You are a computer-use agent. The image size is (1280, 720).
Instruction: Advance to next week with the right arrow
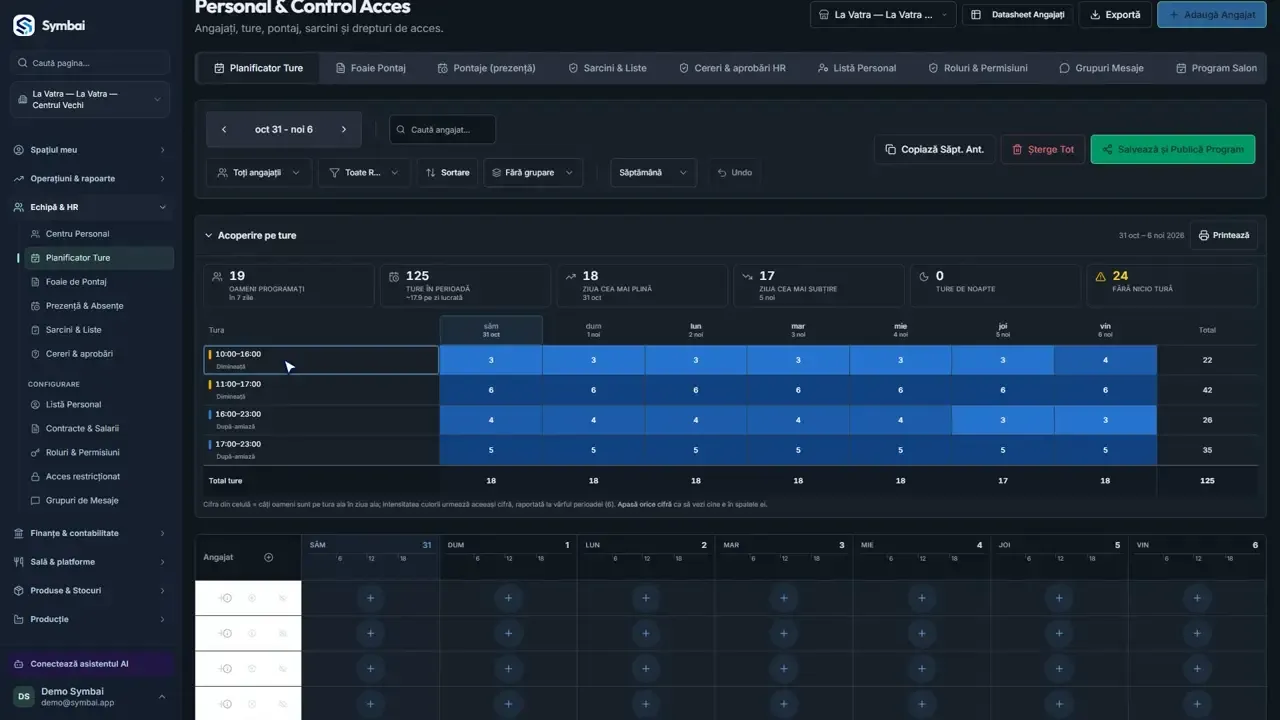344,129
